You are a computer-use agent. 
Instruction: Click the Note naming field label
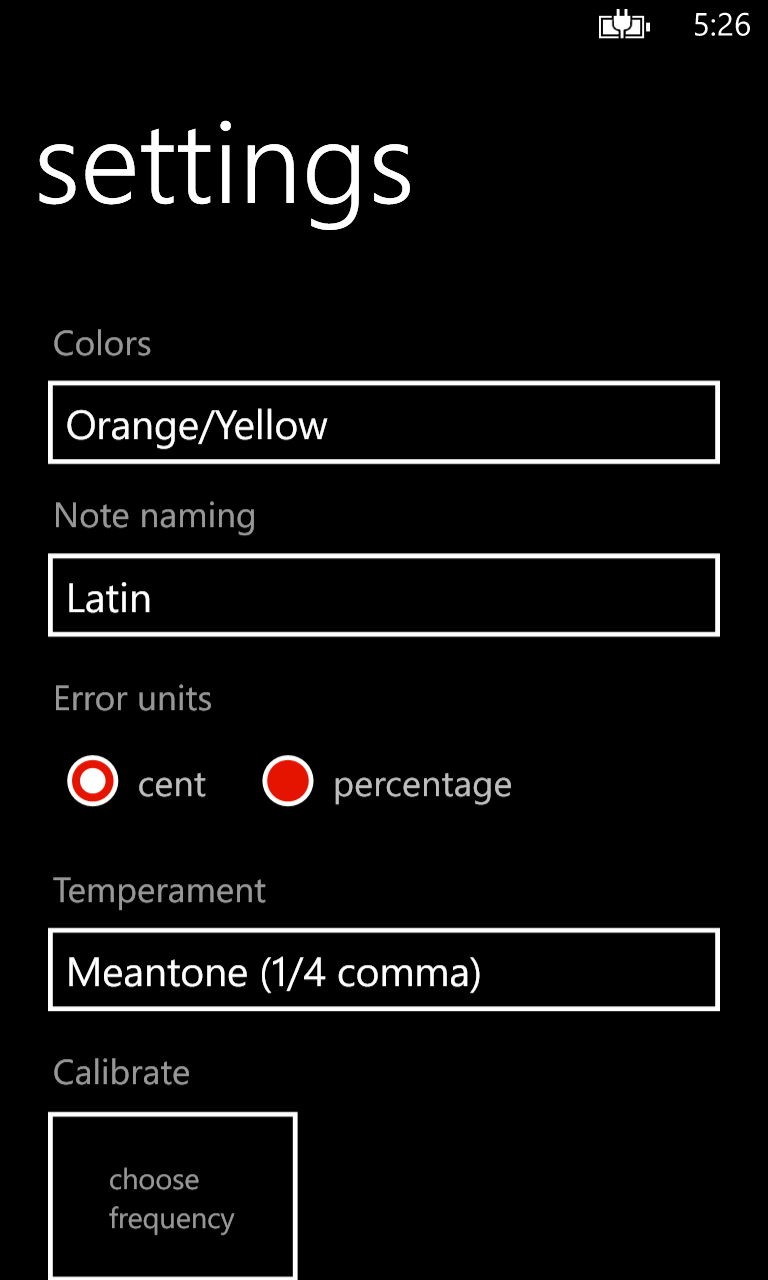pos(154,516)
